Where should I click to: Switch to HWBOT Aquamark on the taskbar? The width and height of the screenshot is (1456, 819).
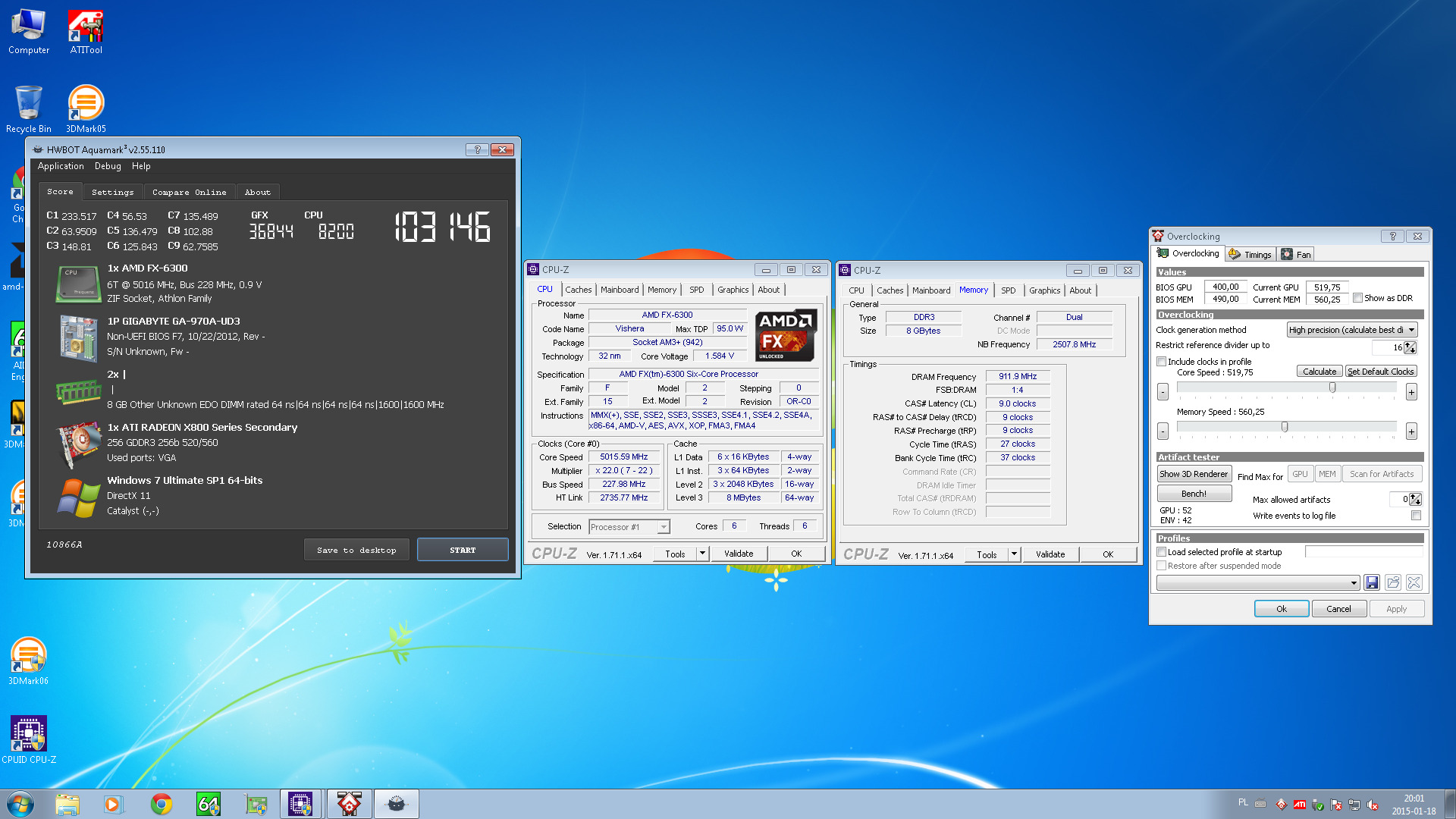tap(396, 804)
